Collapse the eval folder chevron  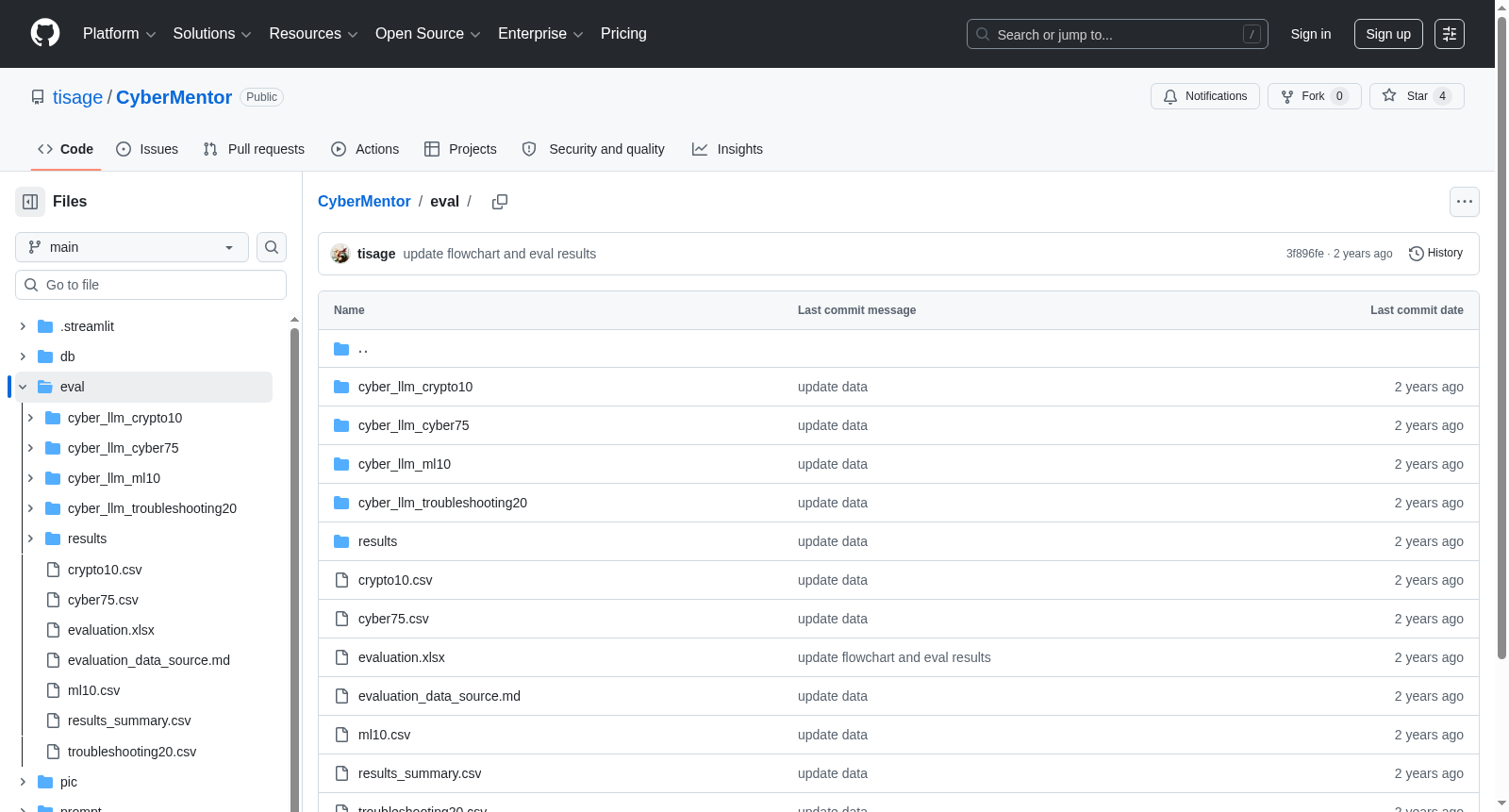coord(23,387)
